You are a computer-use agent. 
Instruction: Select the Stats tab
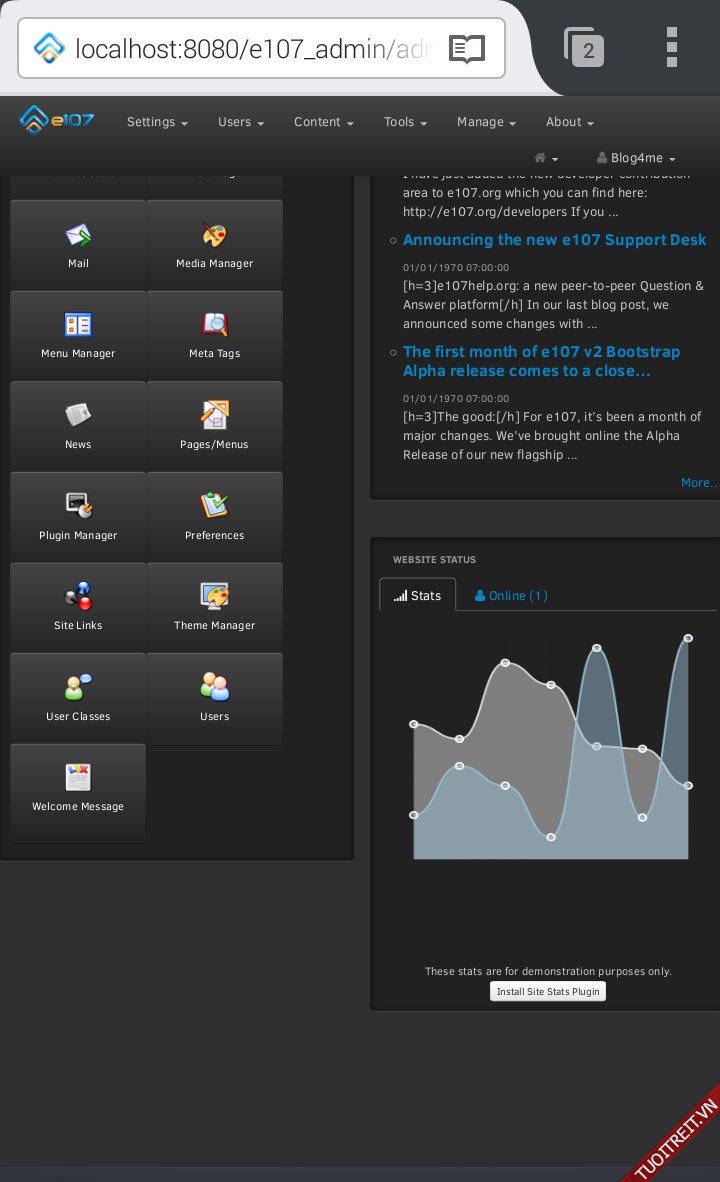pyautogui.click(x=418, y=596)
